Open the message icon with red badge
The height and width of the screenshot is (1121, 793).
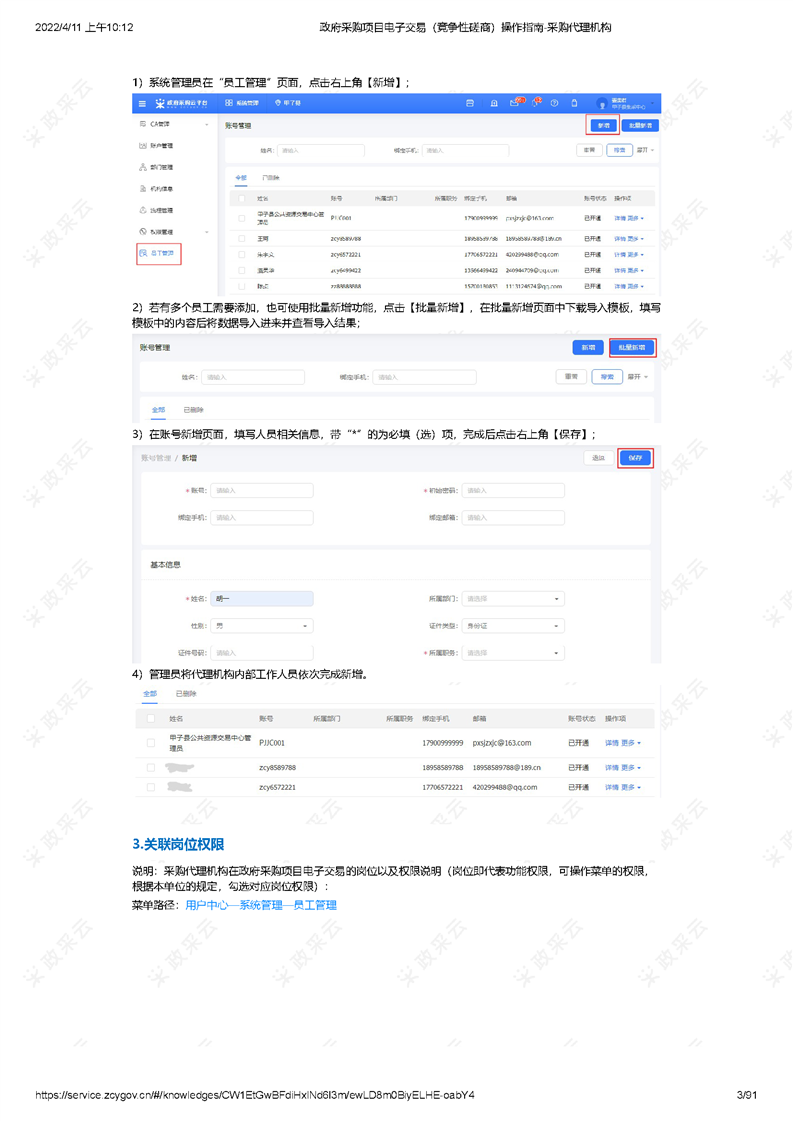click(515, 103)
